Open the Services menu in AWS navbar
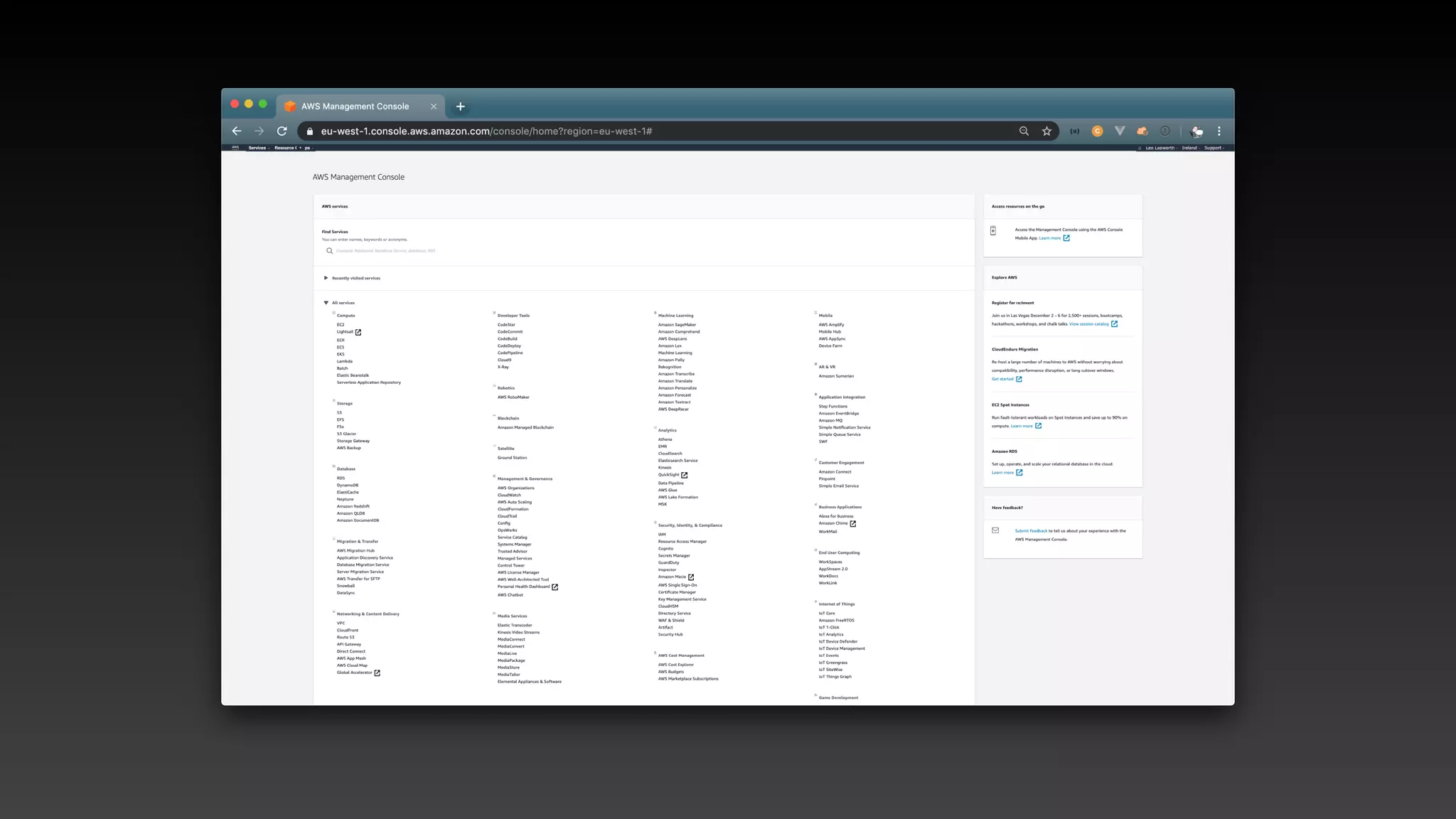This screenshot has width=1456, height=819. (258, 148)
